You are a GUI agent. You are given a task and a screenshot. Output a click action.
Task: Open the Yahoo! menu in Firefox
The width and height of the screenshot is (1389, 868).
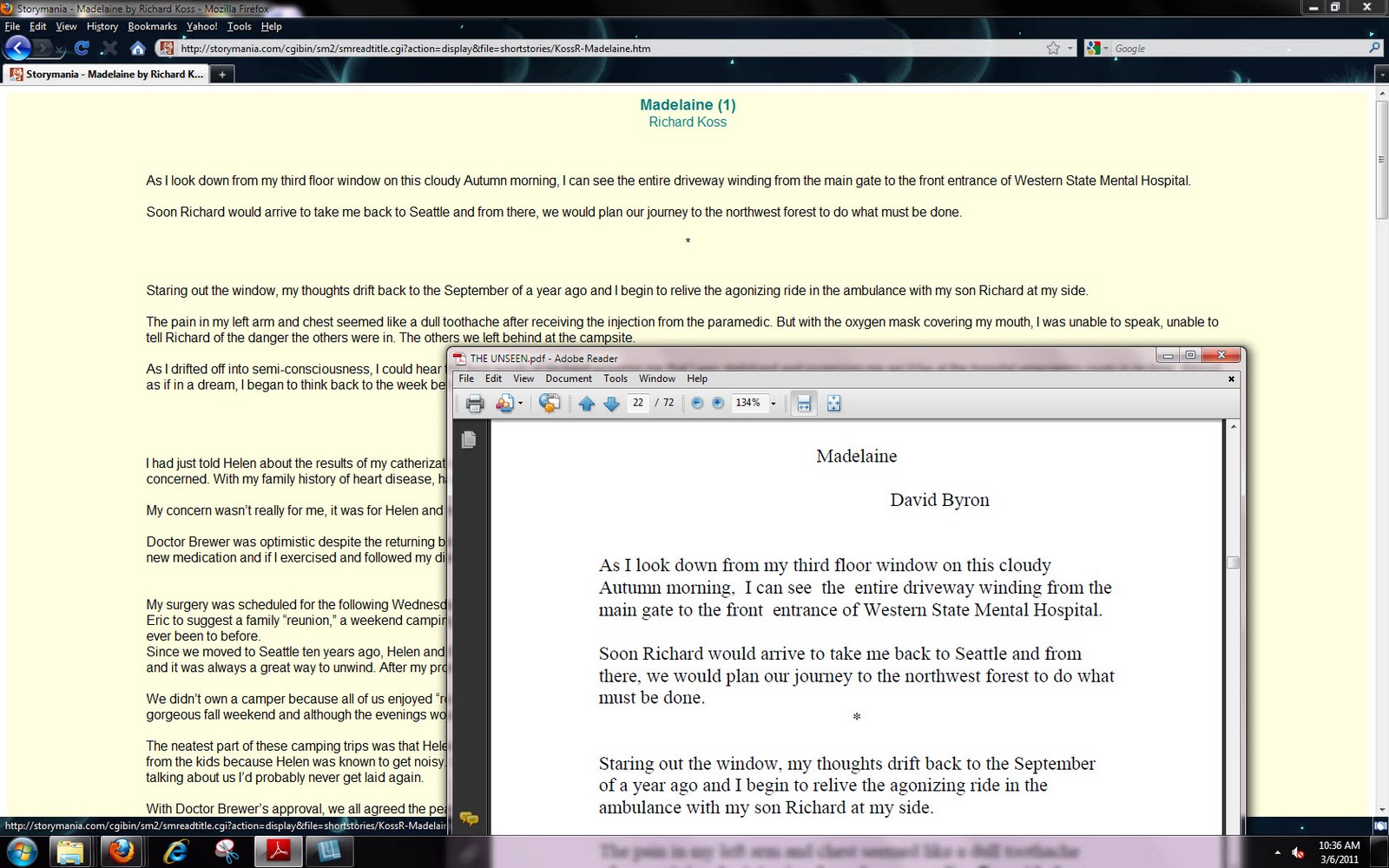[x=202, y=26]
